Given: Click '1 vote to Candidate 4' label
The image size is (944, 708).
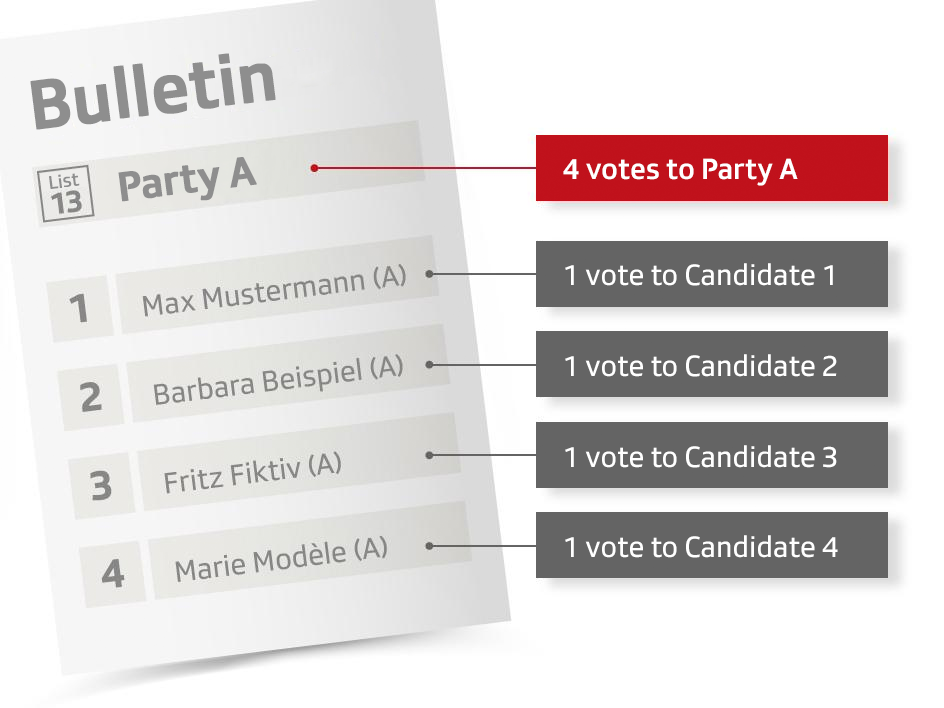Looking at the screenshot, I should click(711, 546).
